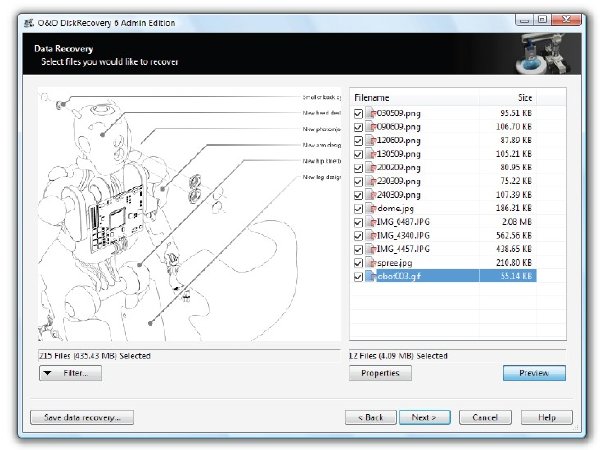This screenshot has width=600, height=450.
Task: Click the file icon next to 130509.png
Action: pyautogui.click(x=371, y=154)
